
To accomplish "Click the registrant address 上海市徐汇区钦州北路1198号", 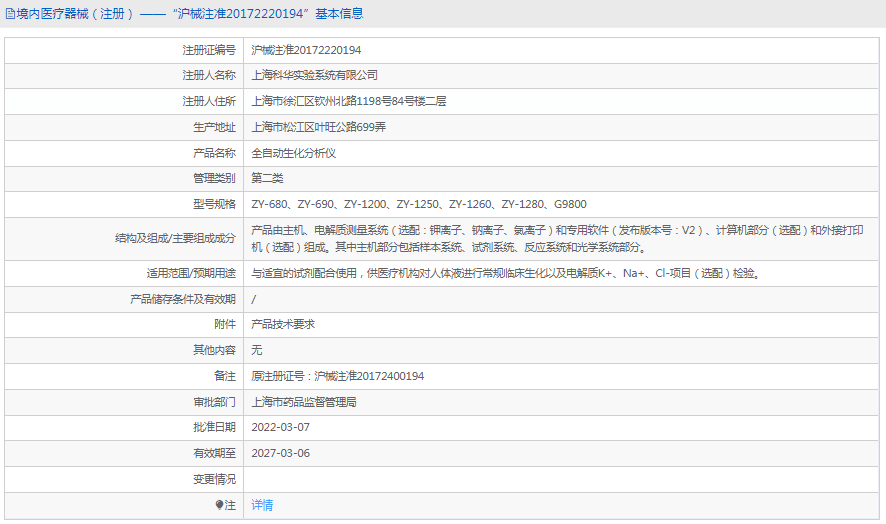I will [348, 101].
